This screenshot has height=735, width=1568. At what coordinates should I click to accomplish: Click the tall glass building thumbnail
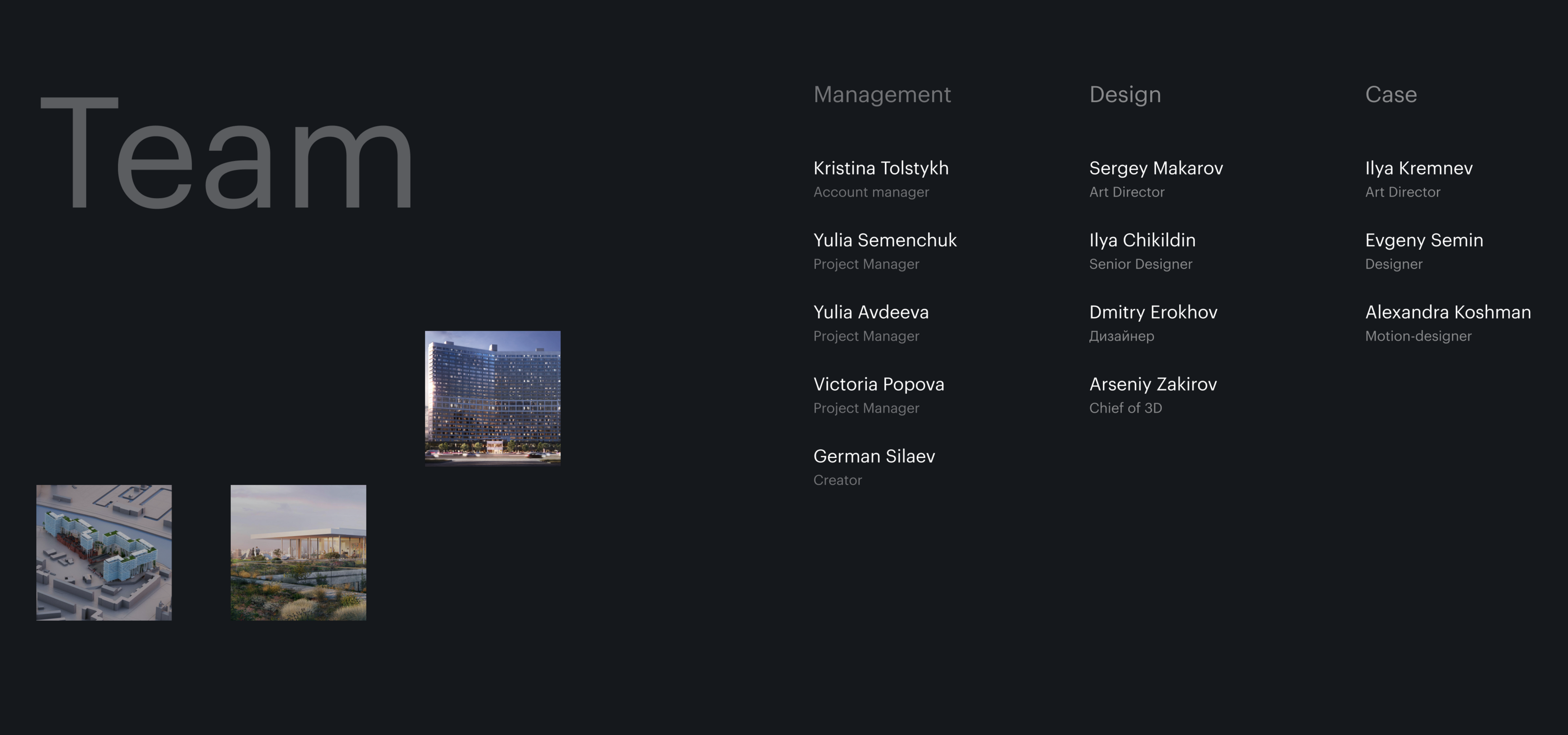[x=492, y=398]
